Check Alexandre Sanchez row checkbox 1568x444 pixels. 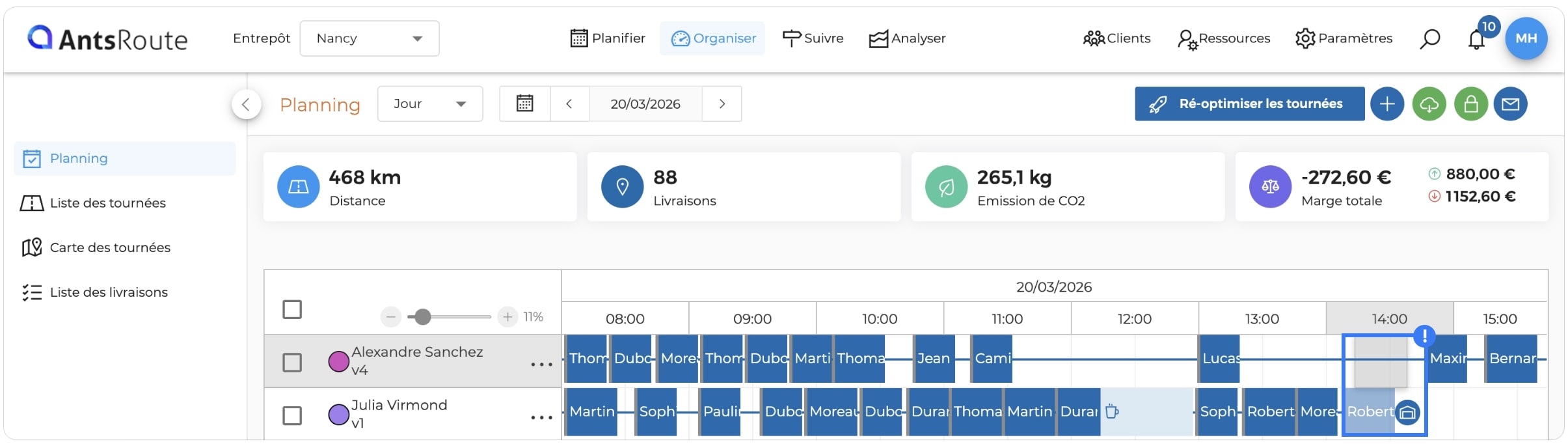[x=292, y=362]
